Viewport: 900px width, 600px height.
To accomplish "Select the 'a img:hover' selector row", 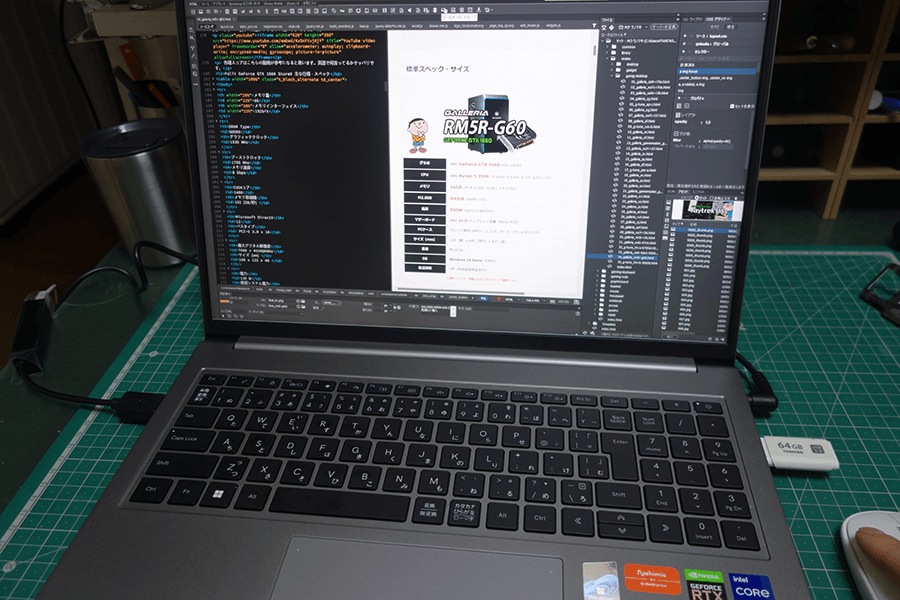I will pyautogui.click(x=716, y=71).
